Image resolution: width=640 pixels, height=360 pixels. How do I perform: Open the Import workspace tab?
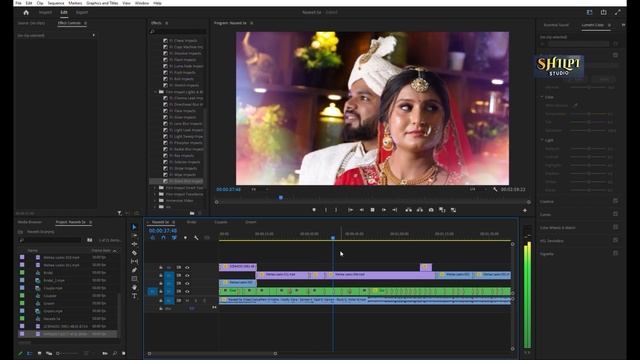coord(45,13)
